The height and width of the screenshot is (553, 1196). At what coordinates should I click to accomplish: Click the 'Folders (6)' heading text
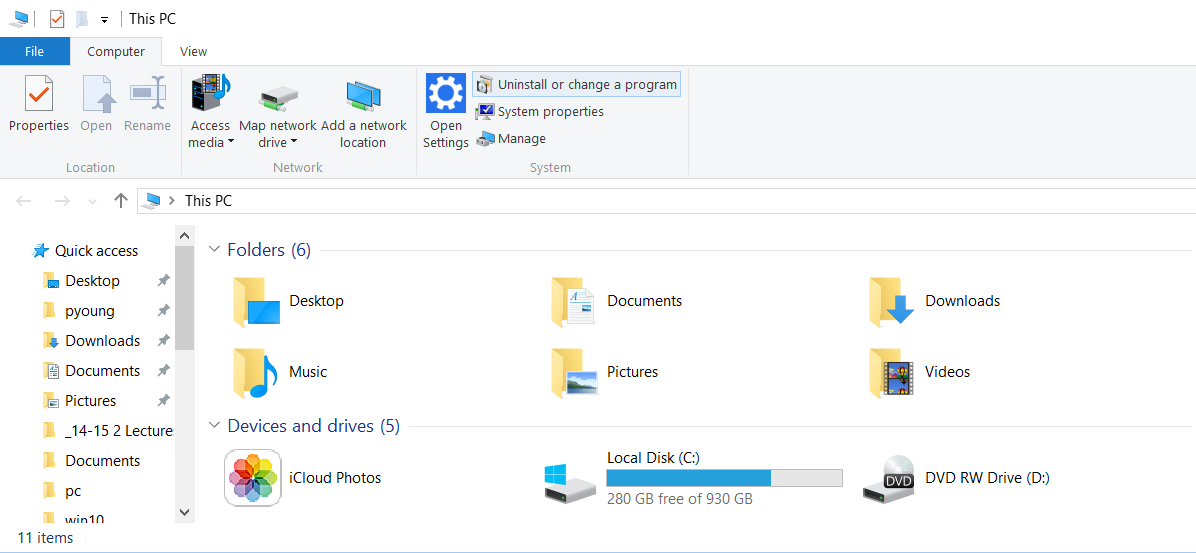[269, 250]
